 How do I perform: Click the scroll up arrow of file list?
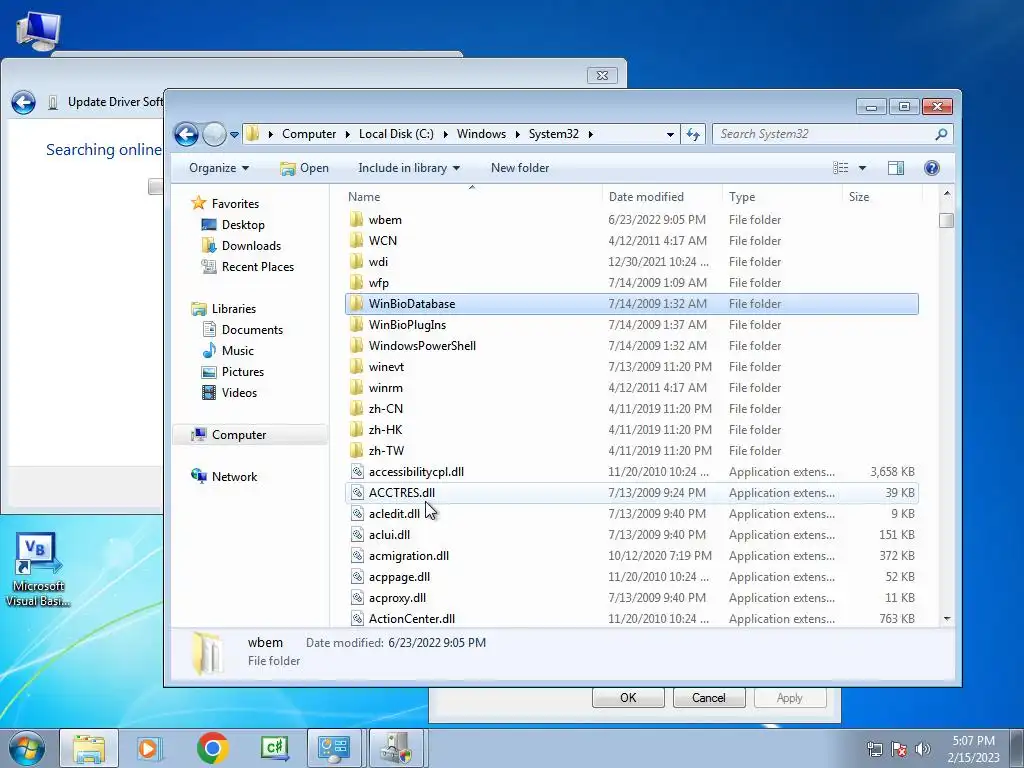947,195
